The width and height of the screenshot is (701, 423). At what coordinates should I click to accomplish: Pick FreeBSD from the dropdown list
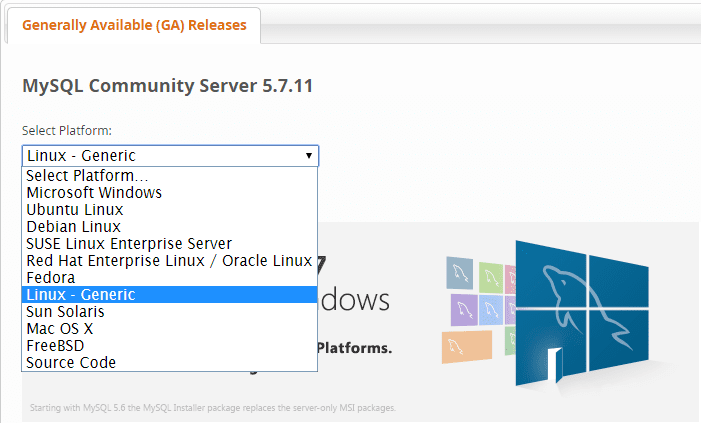(55, 346)
